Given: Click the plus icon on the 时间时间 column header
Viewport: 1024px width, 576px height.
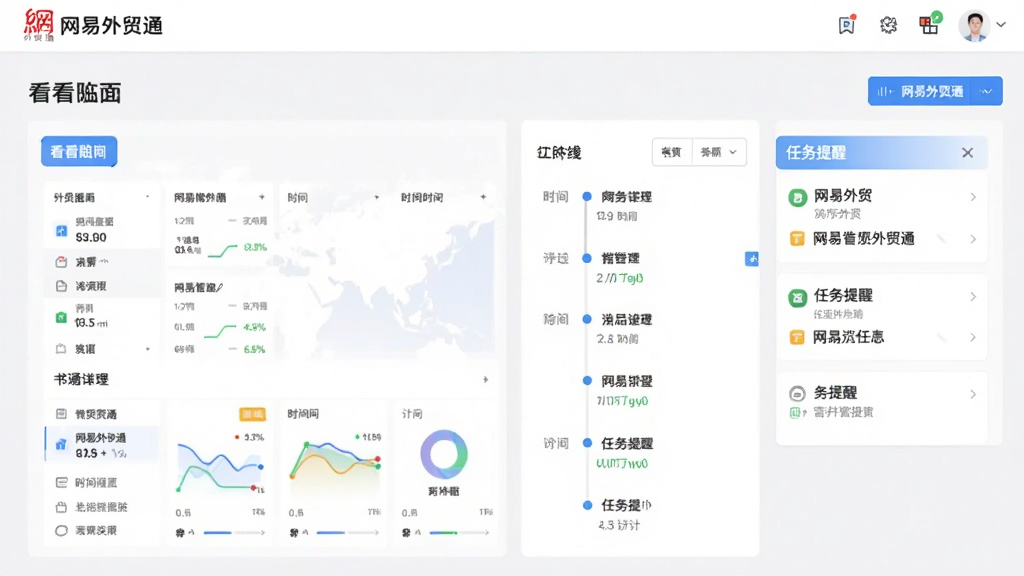Looking at the screenshot, I should click(x=483, y=197).
